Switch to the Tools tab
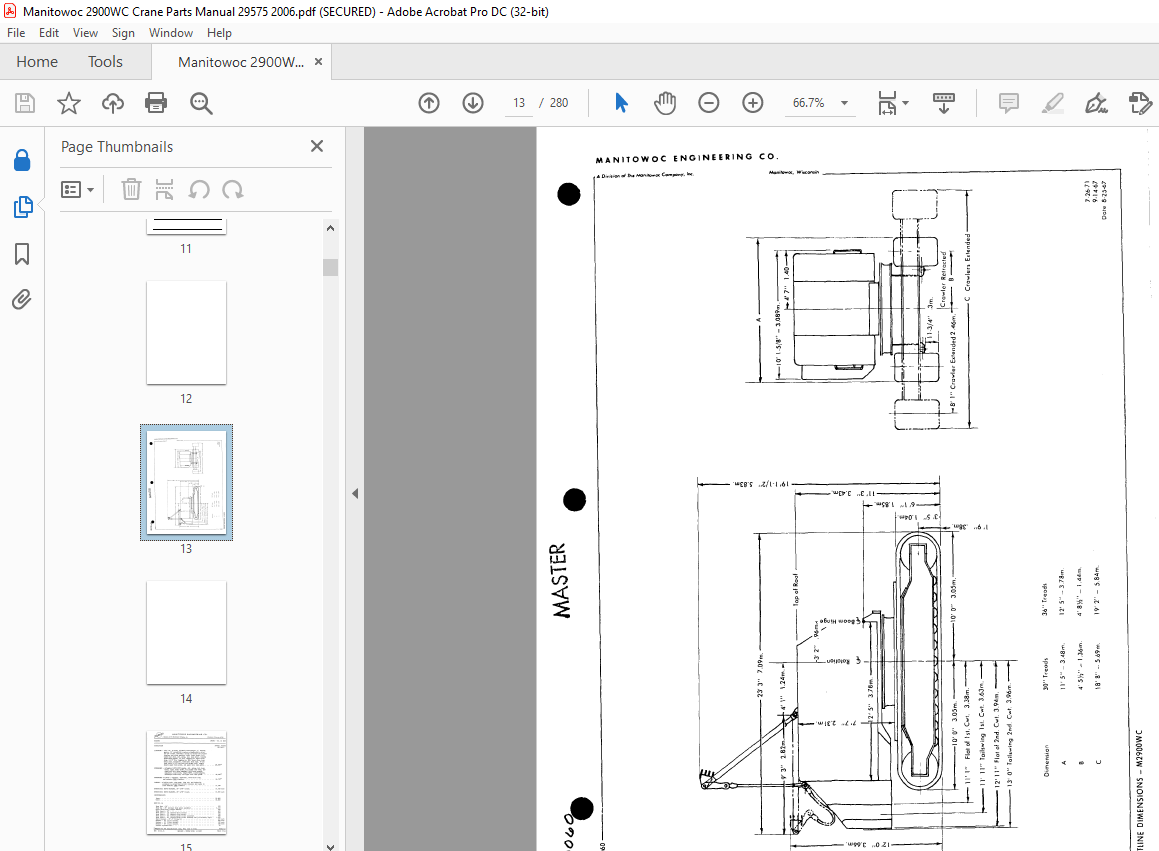The height and width of the screenshot is (851, 1159). 105,62
